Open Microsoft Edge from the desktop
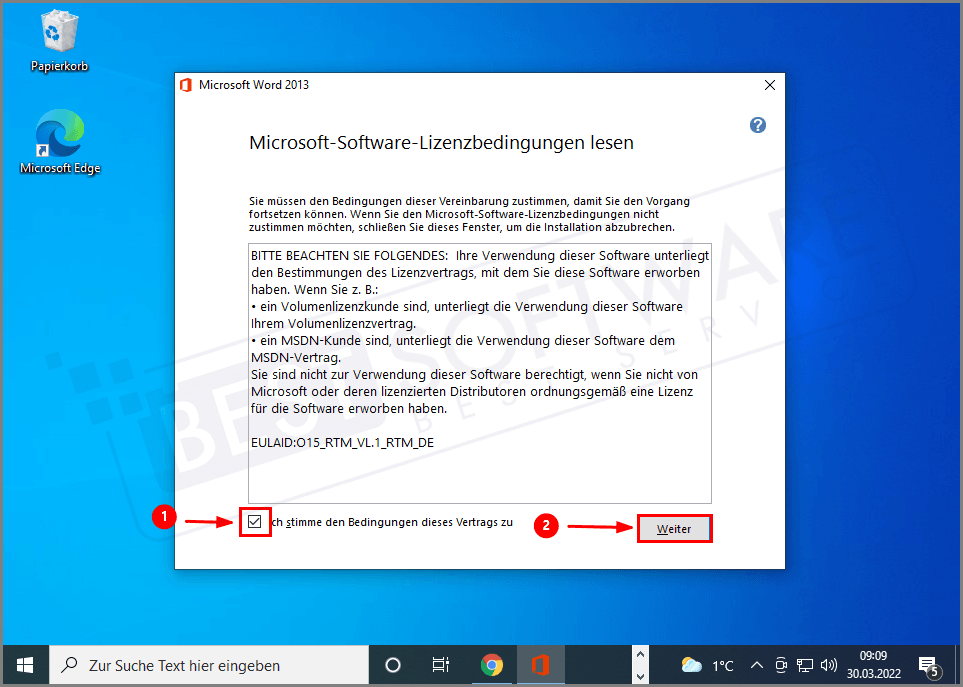This screenshot has height=687, width=963. pyautogui.click(x=58, y=133)
